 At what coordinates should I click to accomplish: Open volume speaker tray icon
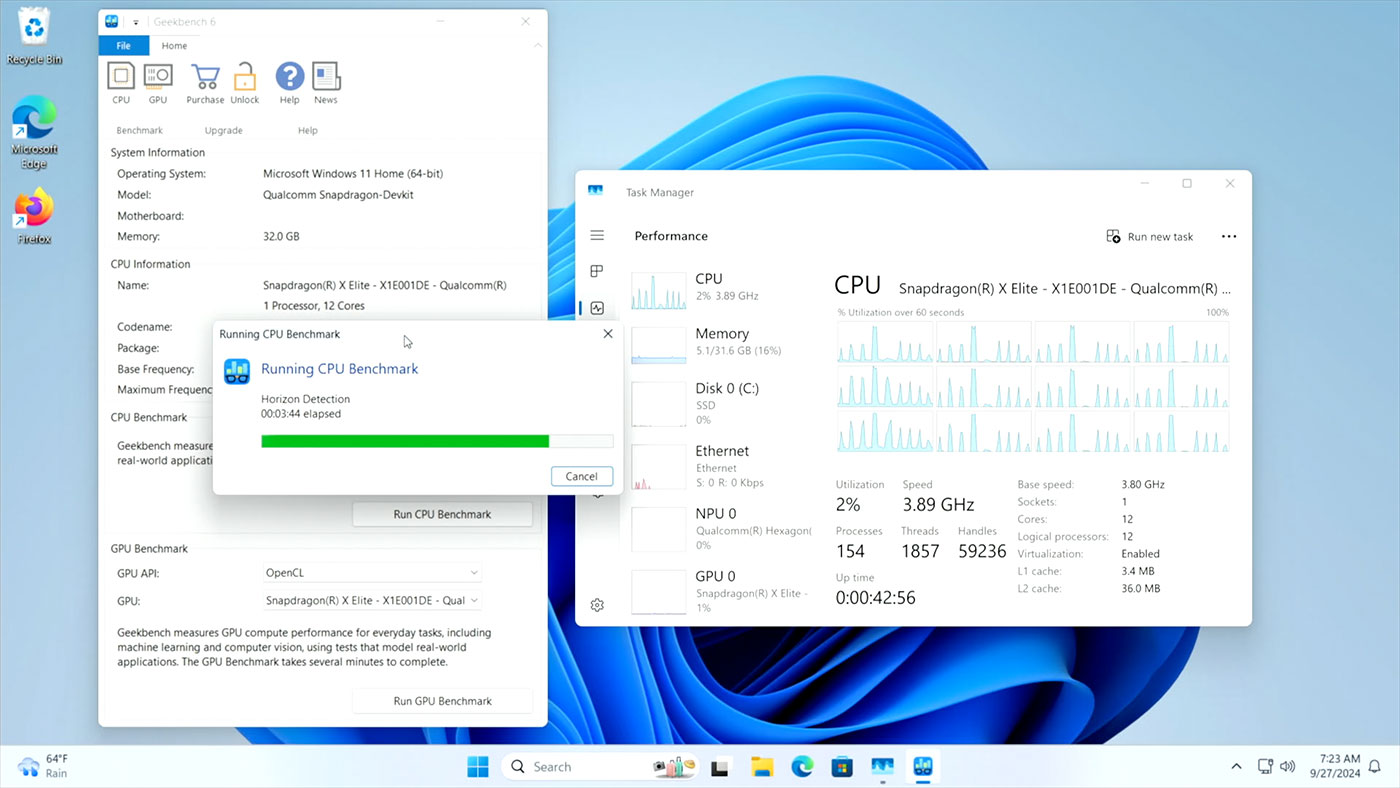pyautogui.click(x=1287, y=766)
